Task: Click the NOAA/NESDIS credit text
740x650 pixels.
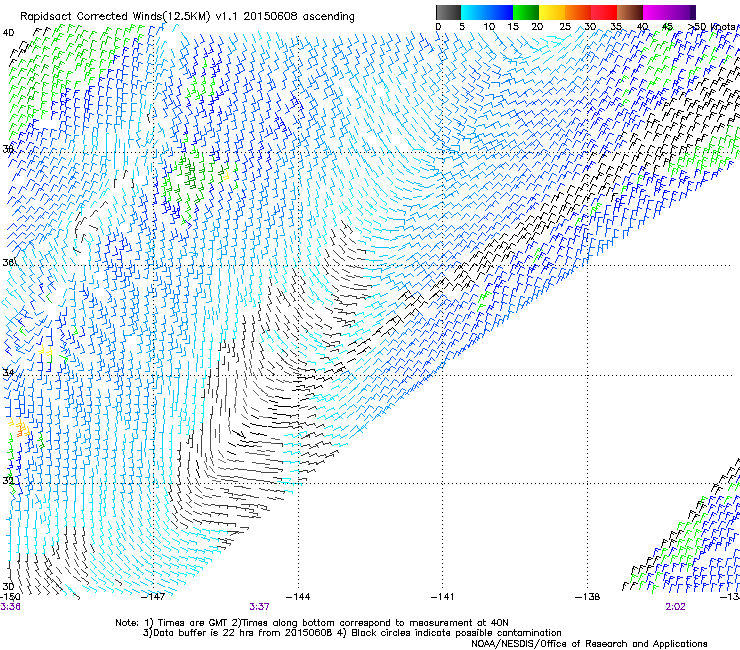Action: 589,644
